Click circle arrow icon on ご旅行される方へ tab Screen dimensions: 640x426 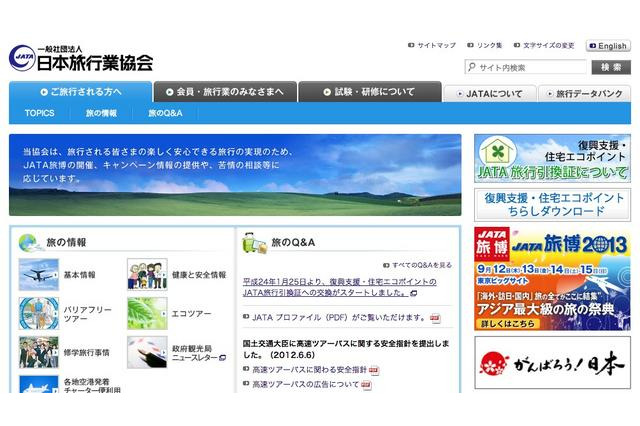point(44,92)
